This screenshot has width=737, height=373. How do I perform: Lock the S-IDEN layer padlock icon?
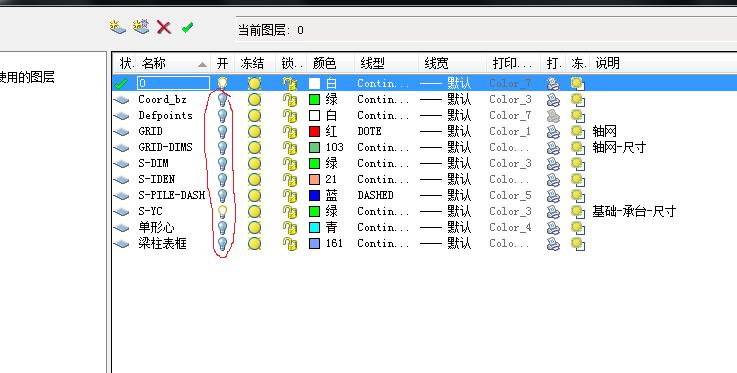[x=290, y=180]
